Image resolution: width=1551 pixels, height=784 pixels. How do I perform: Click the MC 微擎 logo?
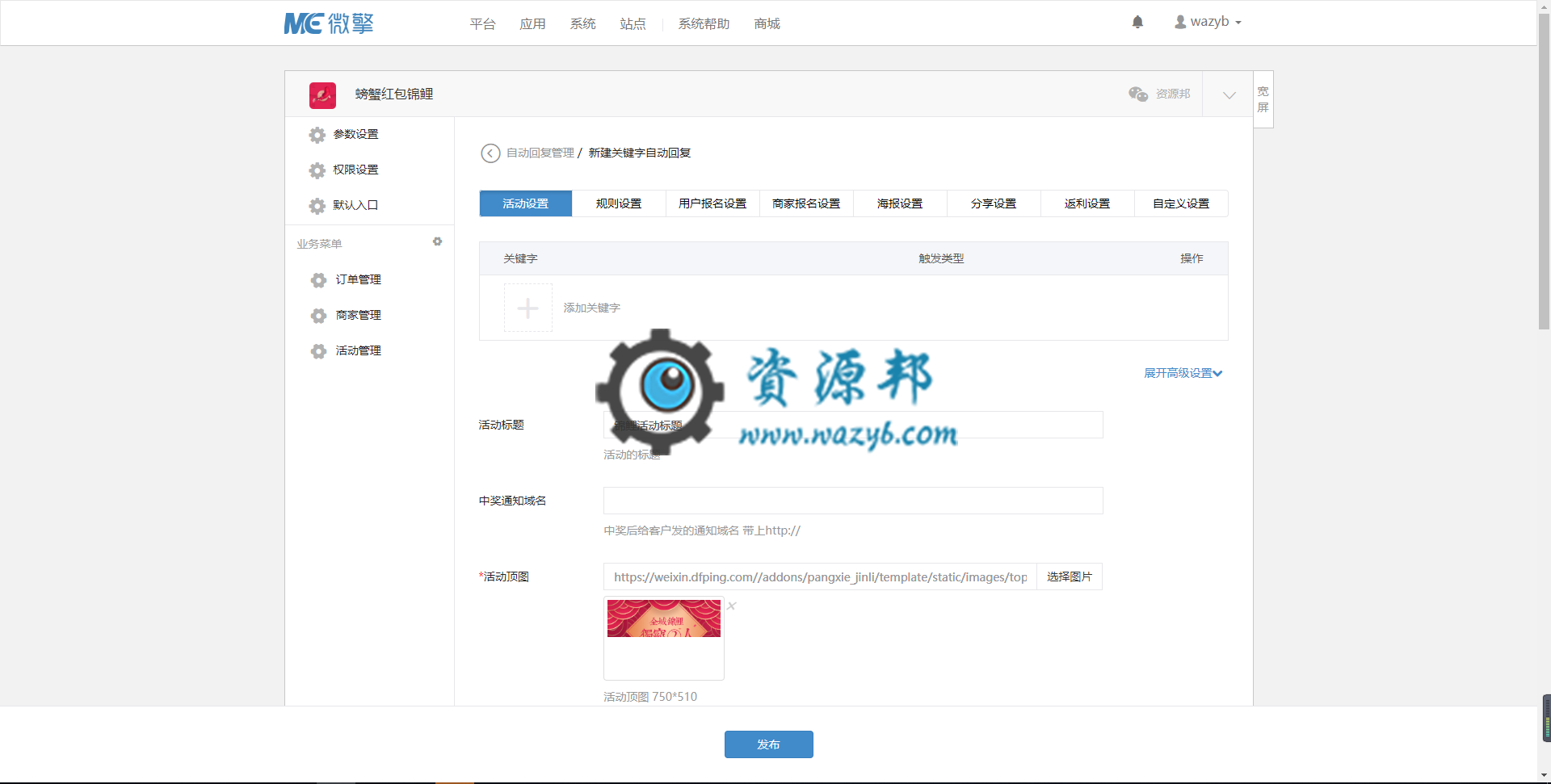[x=329, y=23]
